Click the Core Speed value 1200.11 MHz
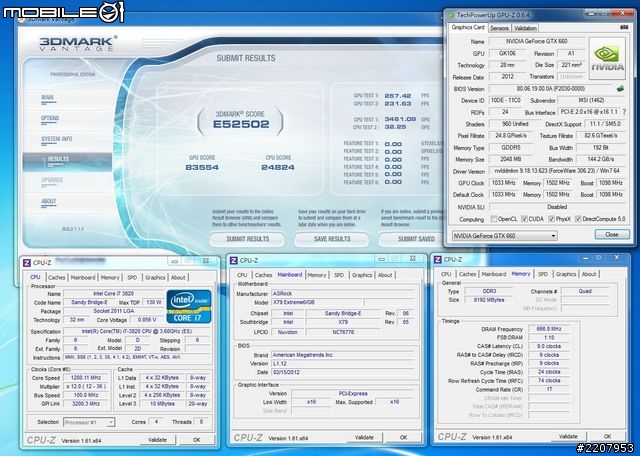The height and width of the screenshot is (456, 640). coord(85,378)
